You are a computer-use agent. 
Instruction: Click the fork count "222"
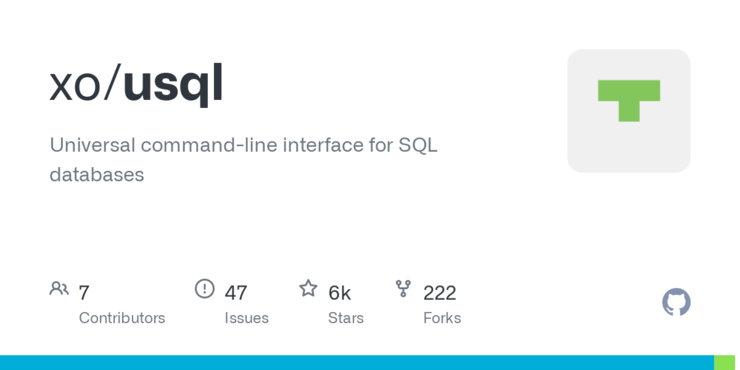click(x=439, y=293)
